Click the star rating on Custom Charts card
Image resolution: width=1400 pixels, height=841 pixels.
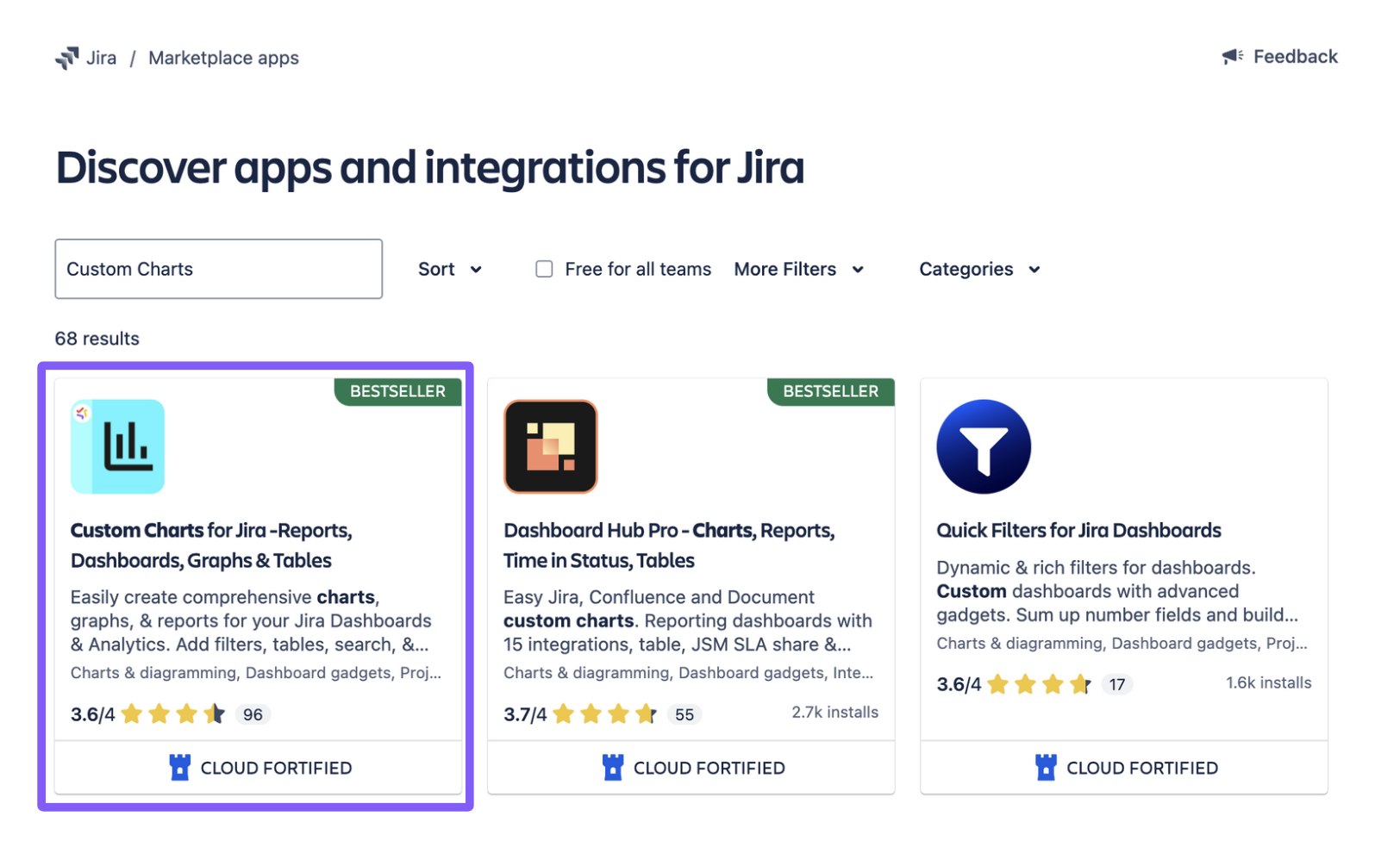click(172, 714)
